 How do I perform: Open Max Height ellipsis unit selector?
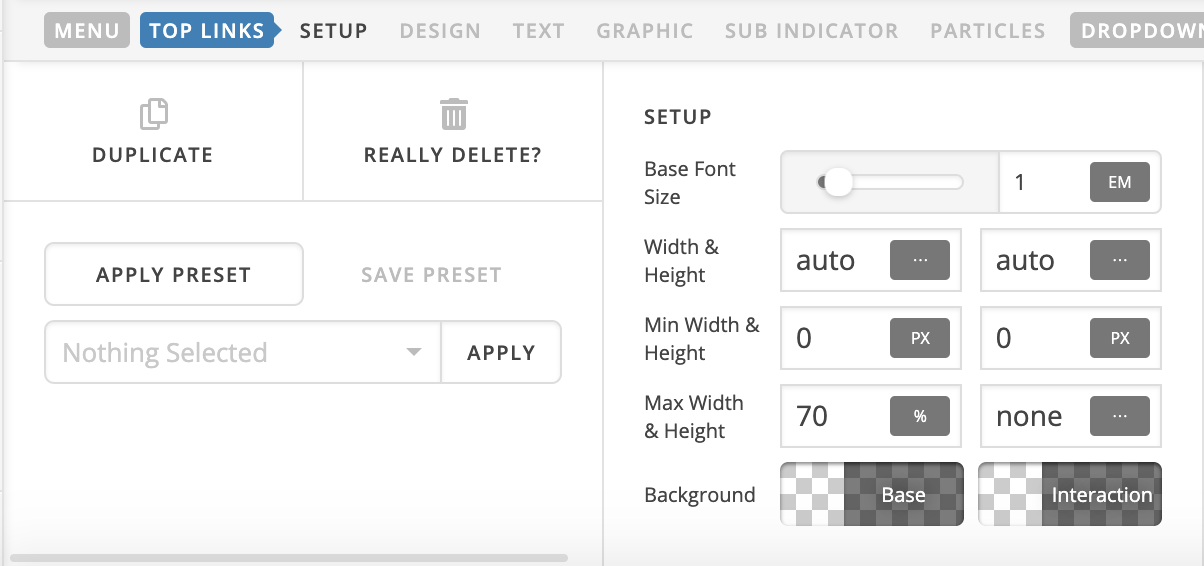click(x=1120, y=417)
